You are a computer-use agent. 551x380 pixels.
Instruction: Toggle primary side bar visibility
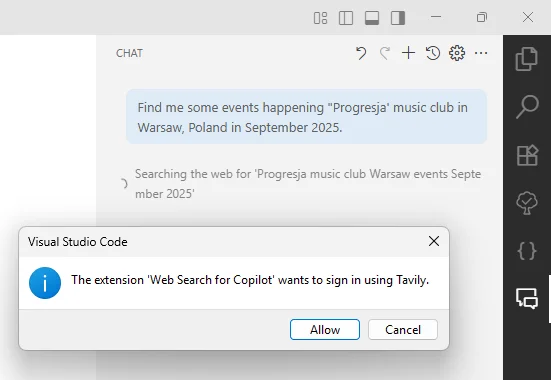pos(346,18)
